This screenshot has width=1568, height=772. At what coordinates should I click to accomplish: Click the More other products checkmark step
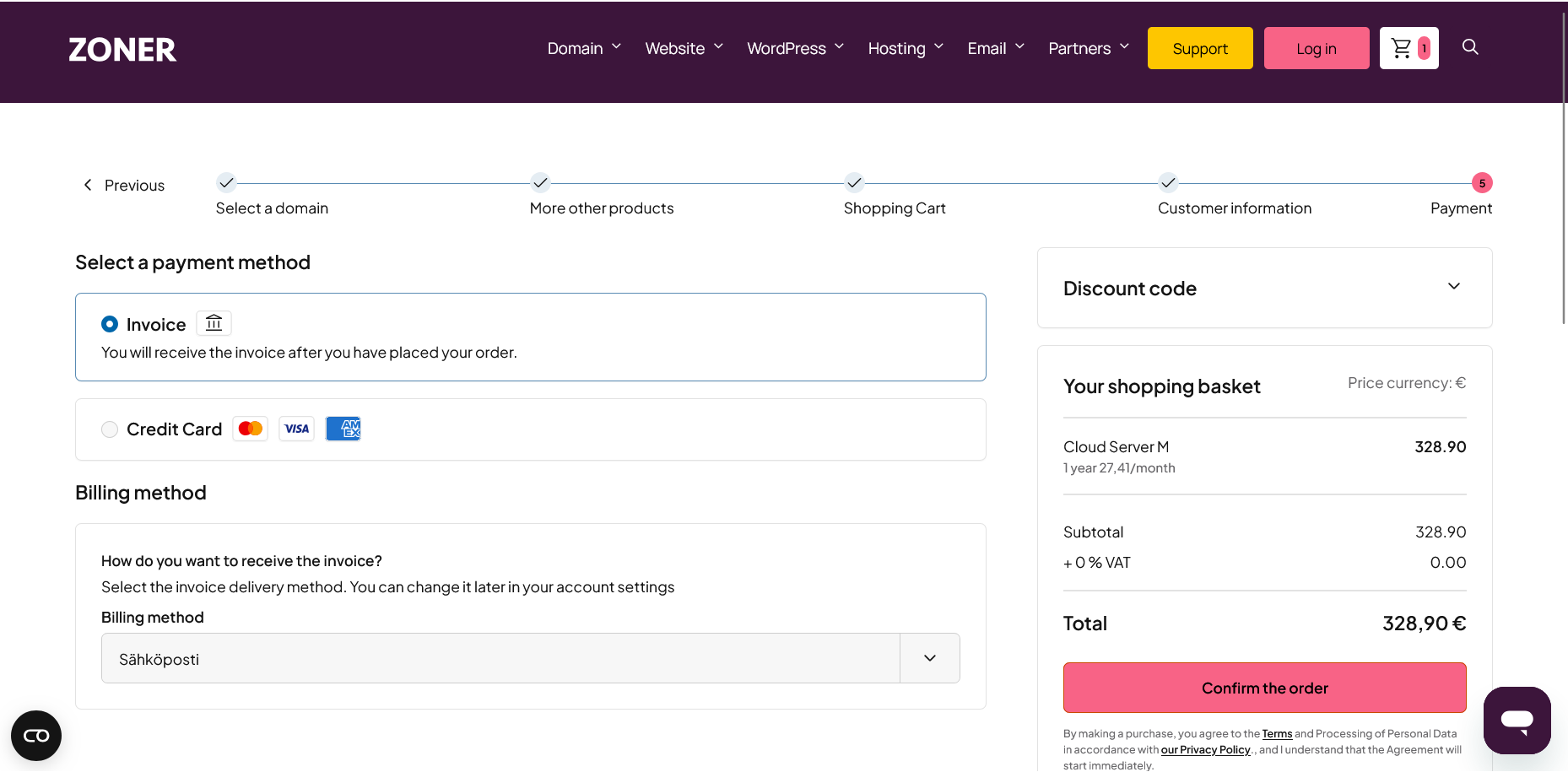click(x=540, y=182)
